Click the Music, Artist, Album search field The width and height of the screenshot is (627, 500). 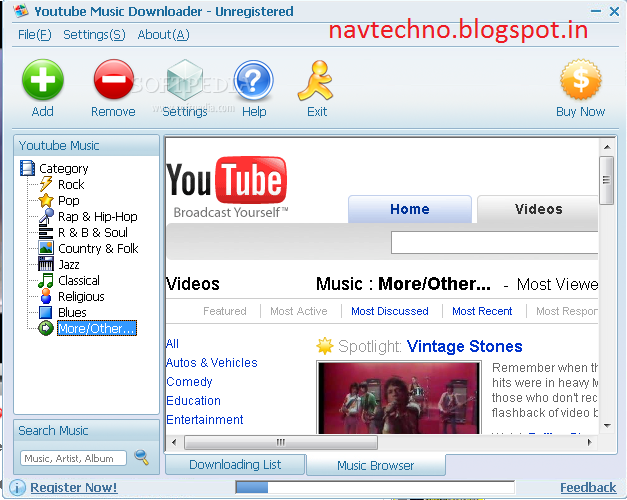pyautogui.click(x=73, y=458)
